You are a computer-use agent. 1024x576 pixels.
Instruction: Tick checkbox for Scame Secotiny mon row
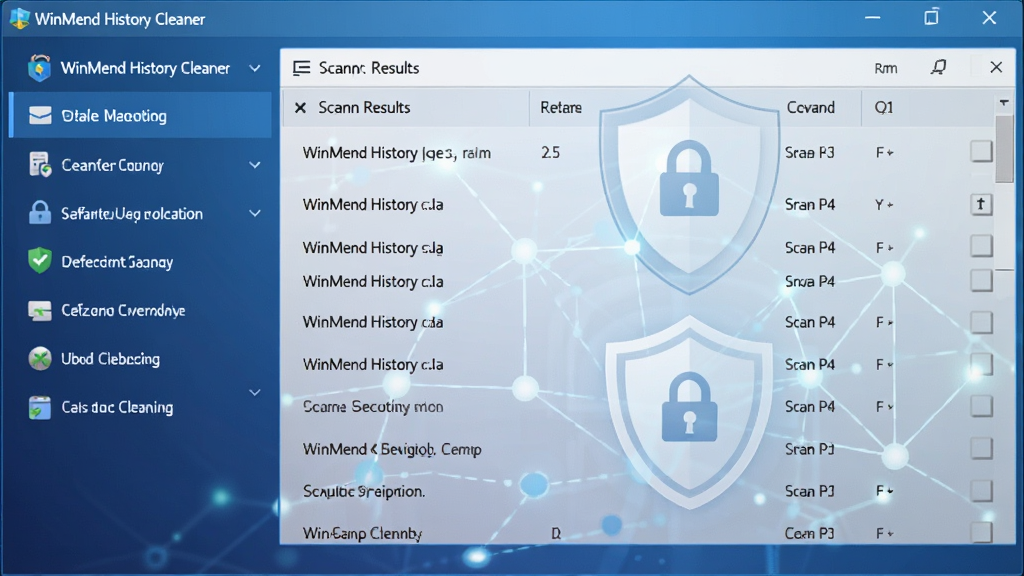point(981,406)
